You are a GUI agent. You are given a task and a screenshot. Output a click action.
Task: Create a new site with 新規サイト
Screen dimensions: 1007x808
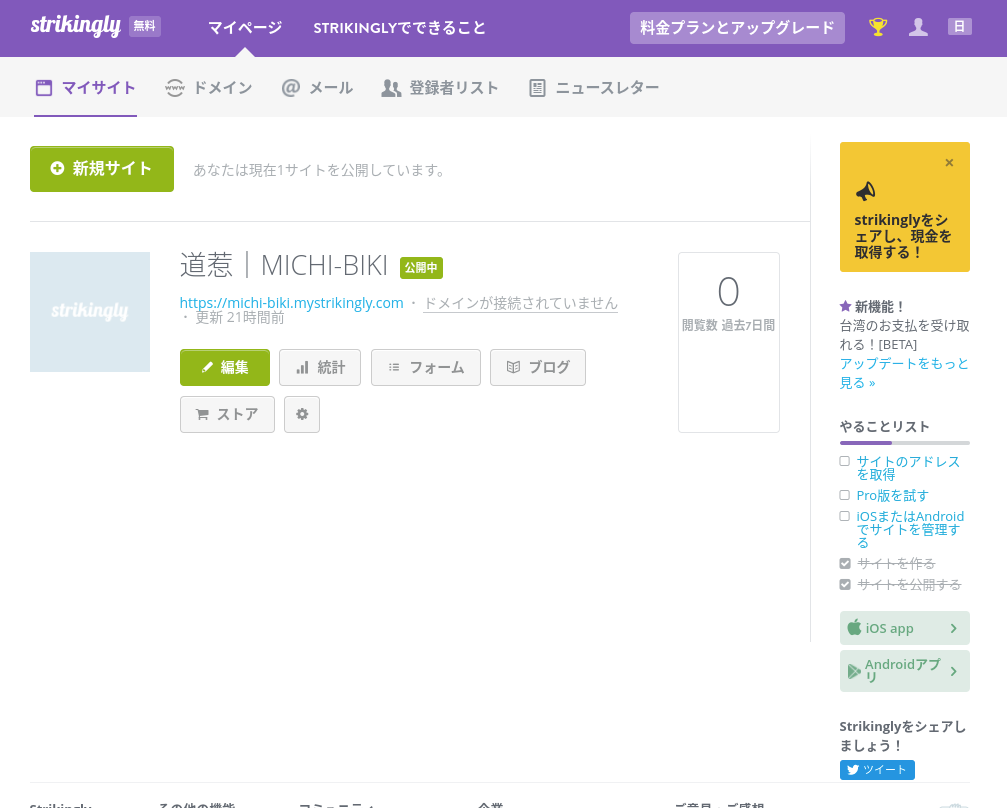click(101, 169)
